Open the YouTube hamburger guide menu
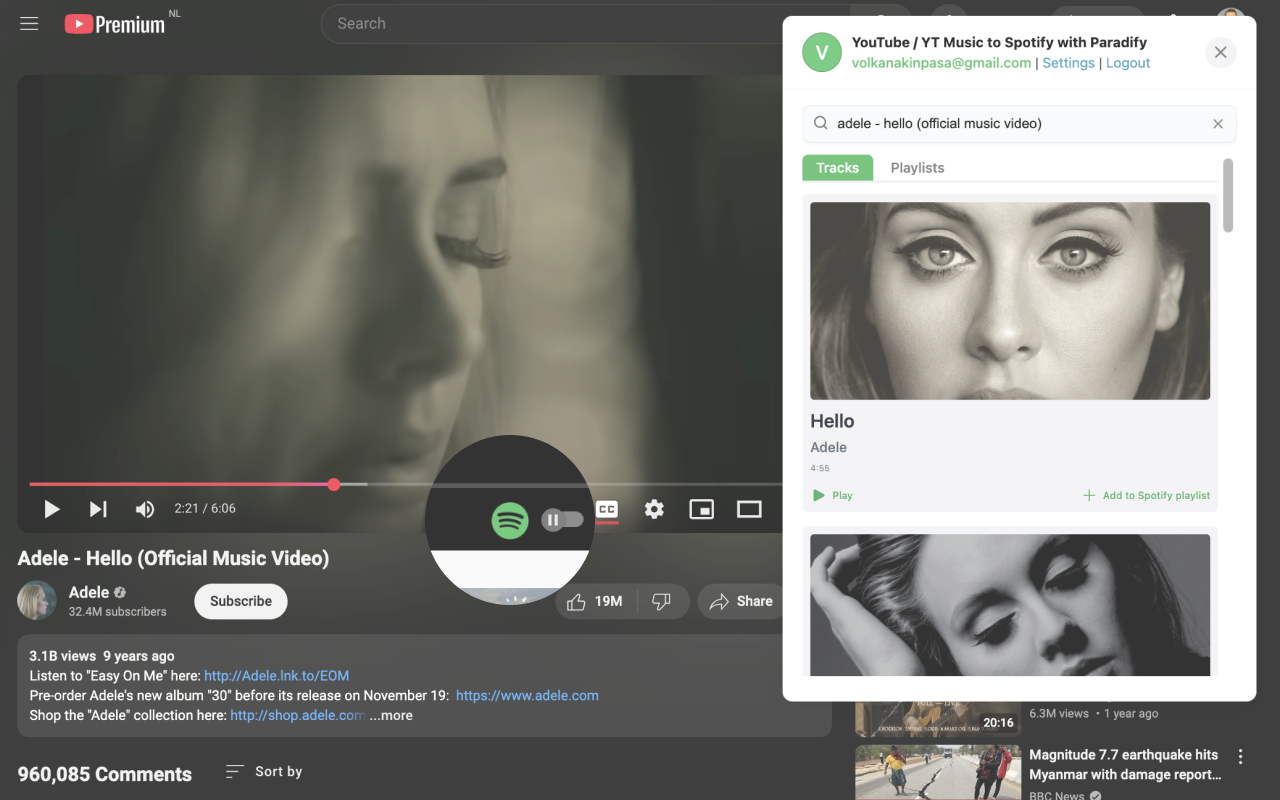 [29, 24]
